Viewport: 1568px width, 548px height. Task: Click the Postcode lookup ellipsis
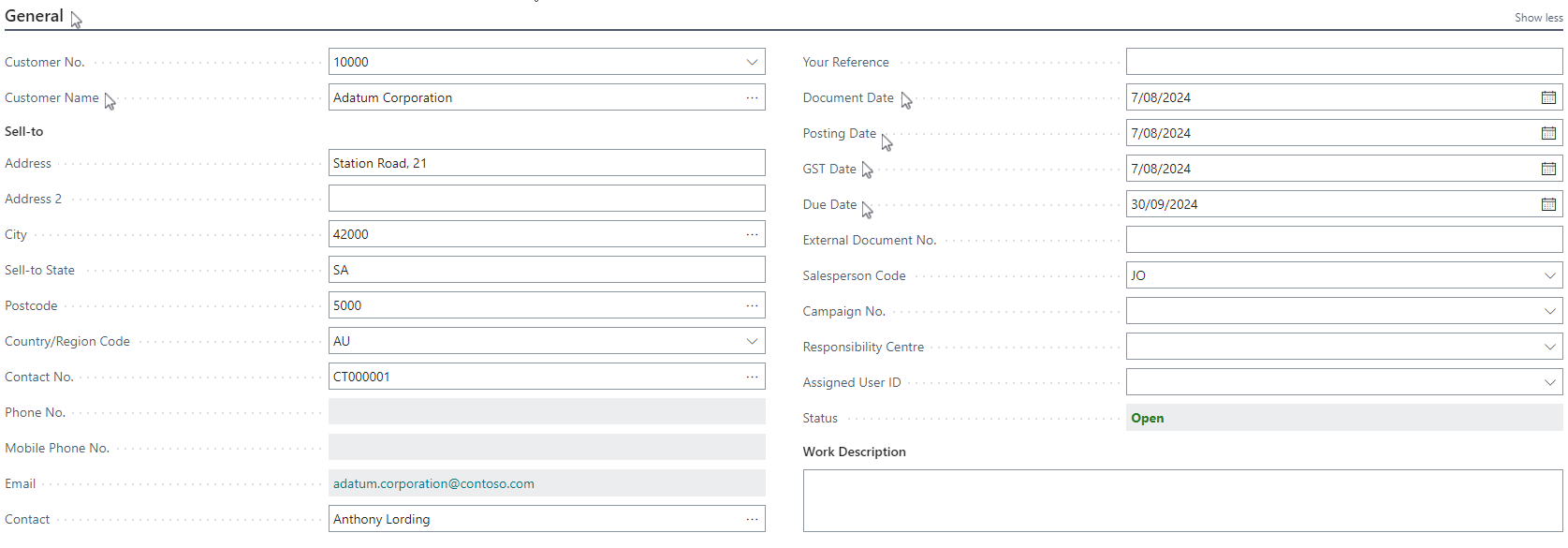click(752, 305)
